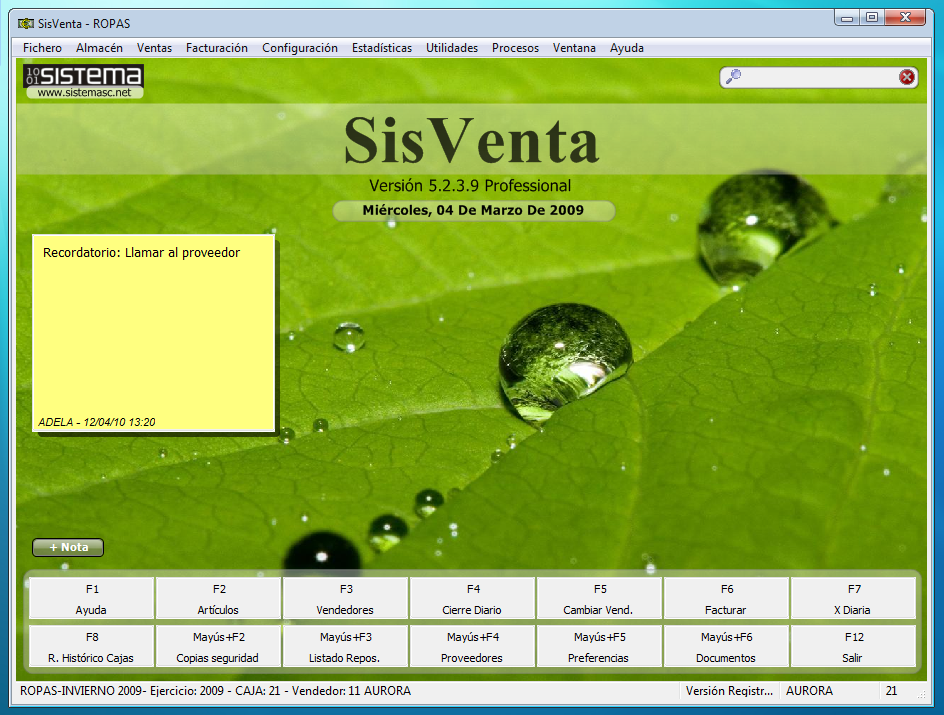Image resolution: width=944 pixels, height=715 pixels.
Task: Click Versión 5.2.3.9 Professional text
Action: tap(470, 186)
